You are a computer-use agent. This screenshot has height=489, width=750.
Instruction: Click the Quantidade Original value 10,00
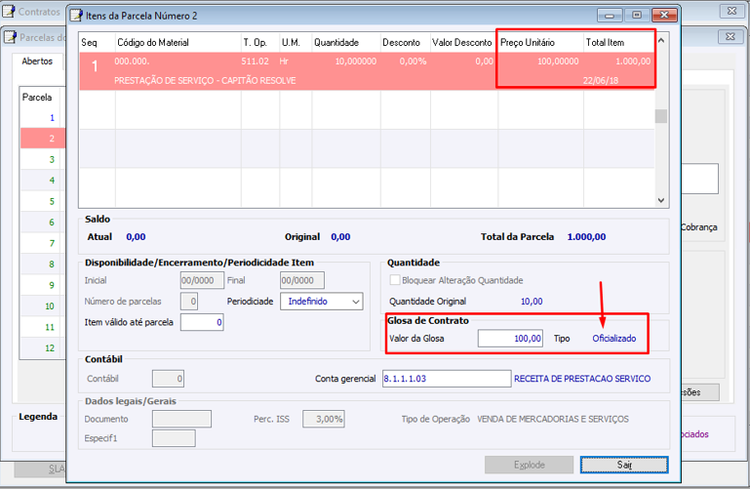[531, 301]
